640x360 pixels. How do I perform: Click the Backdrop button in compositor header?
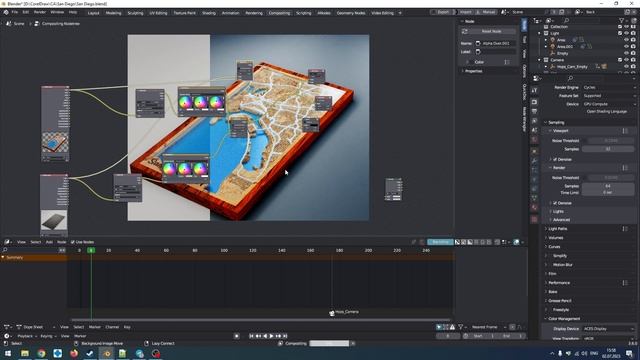pos(440,242)
